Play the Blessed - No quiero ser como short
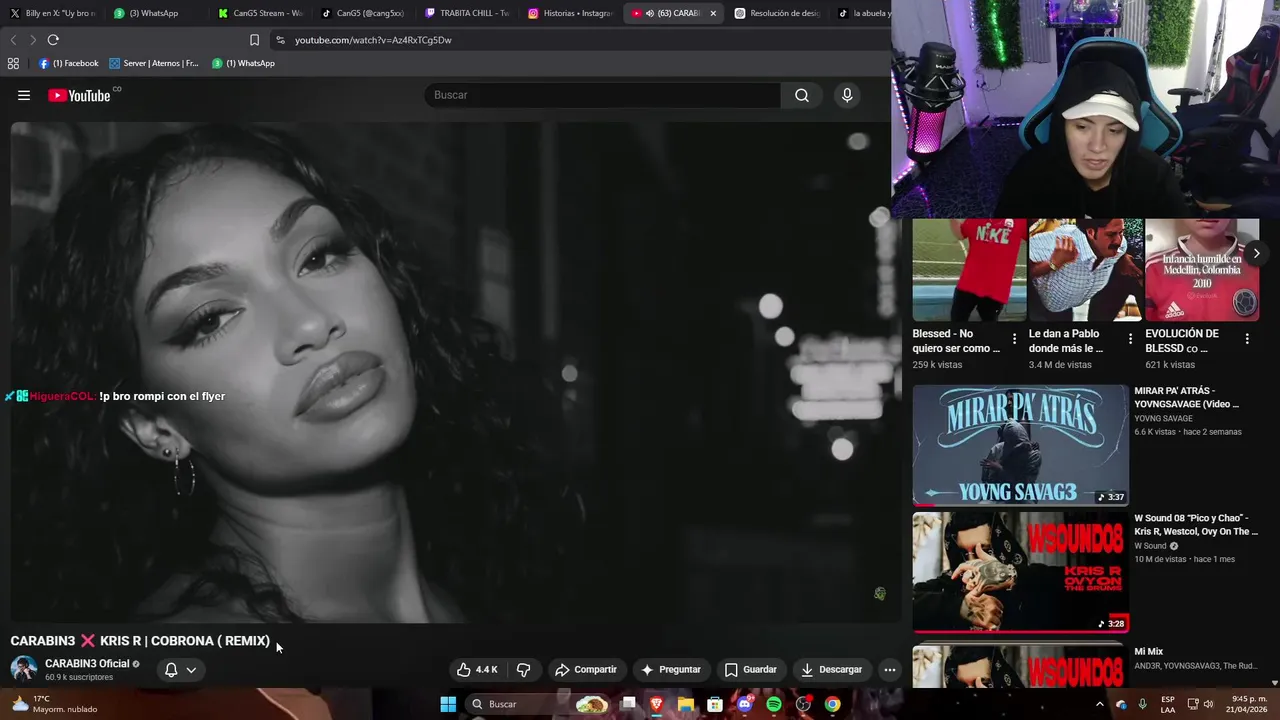The height and width of the screenshot is (720, 1280). 969,270
